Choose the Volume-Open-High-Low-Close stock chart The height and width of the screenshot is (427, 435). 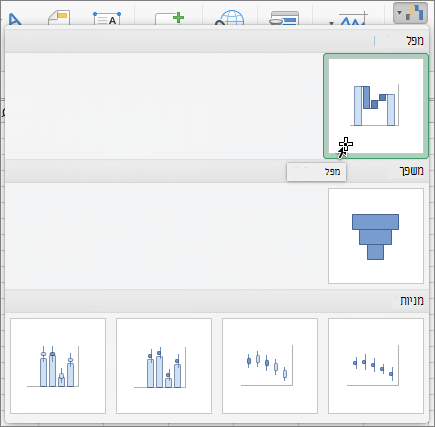pyautogui.click(x=58, y=366)
